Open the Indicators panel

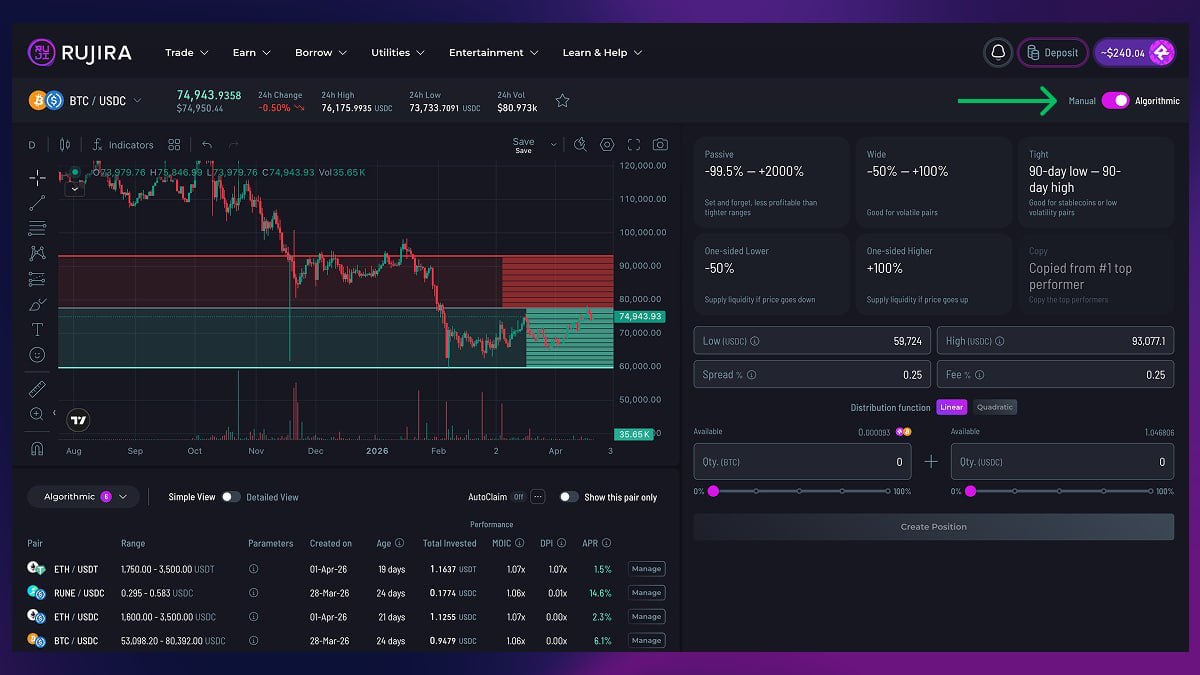pyautogui.click(x=122, y=145)
